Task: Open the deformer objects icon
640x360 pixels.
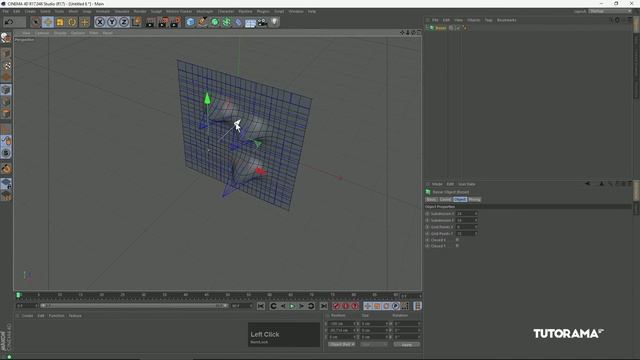Action: click(238, 22)
